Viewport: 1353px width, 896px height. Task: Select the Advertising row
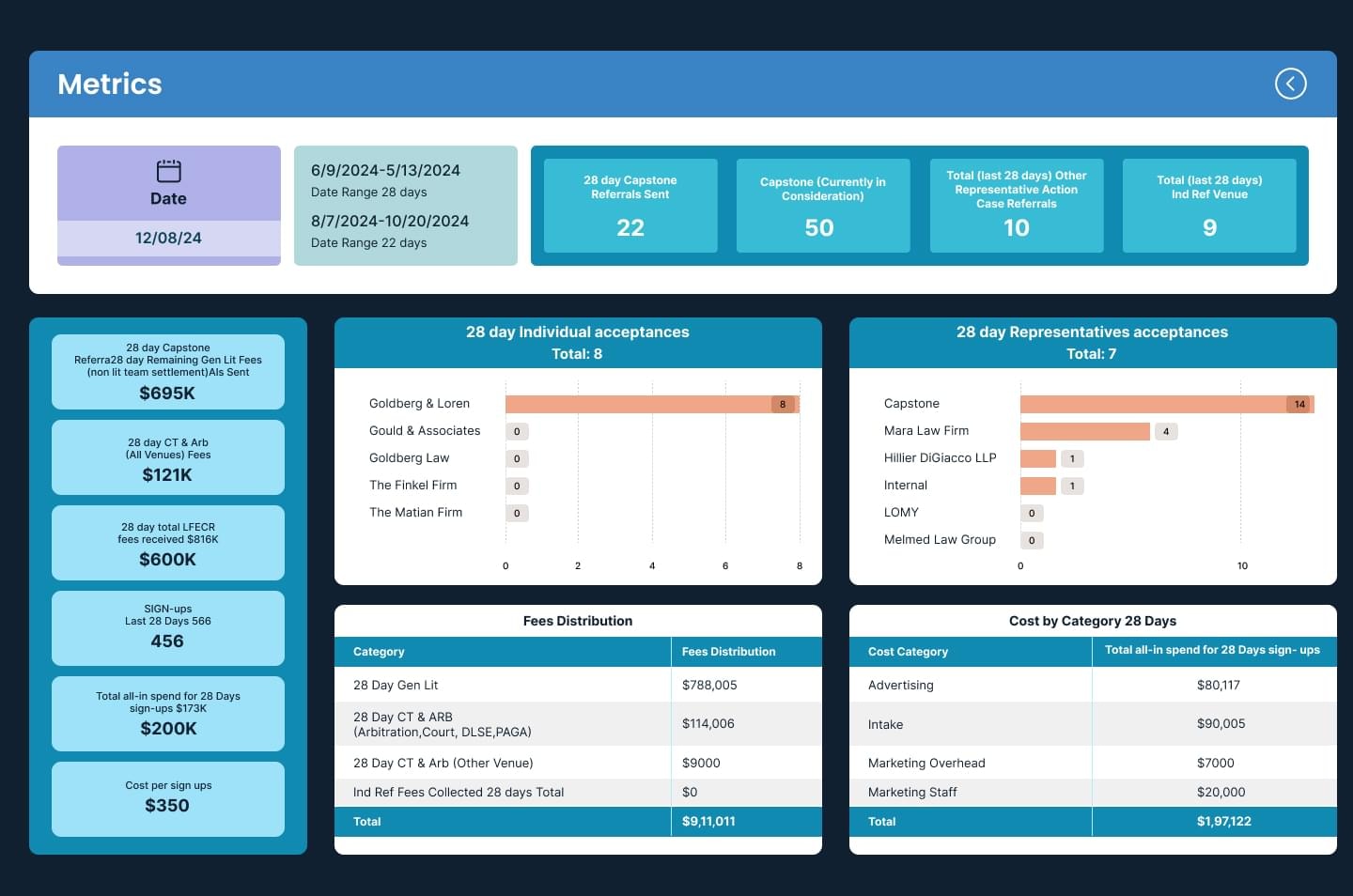pyautogui.click(x=1093, y=685)
